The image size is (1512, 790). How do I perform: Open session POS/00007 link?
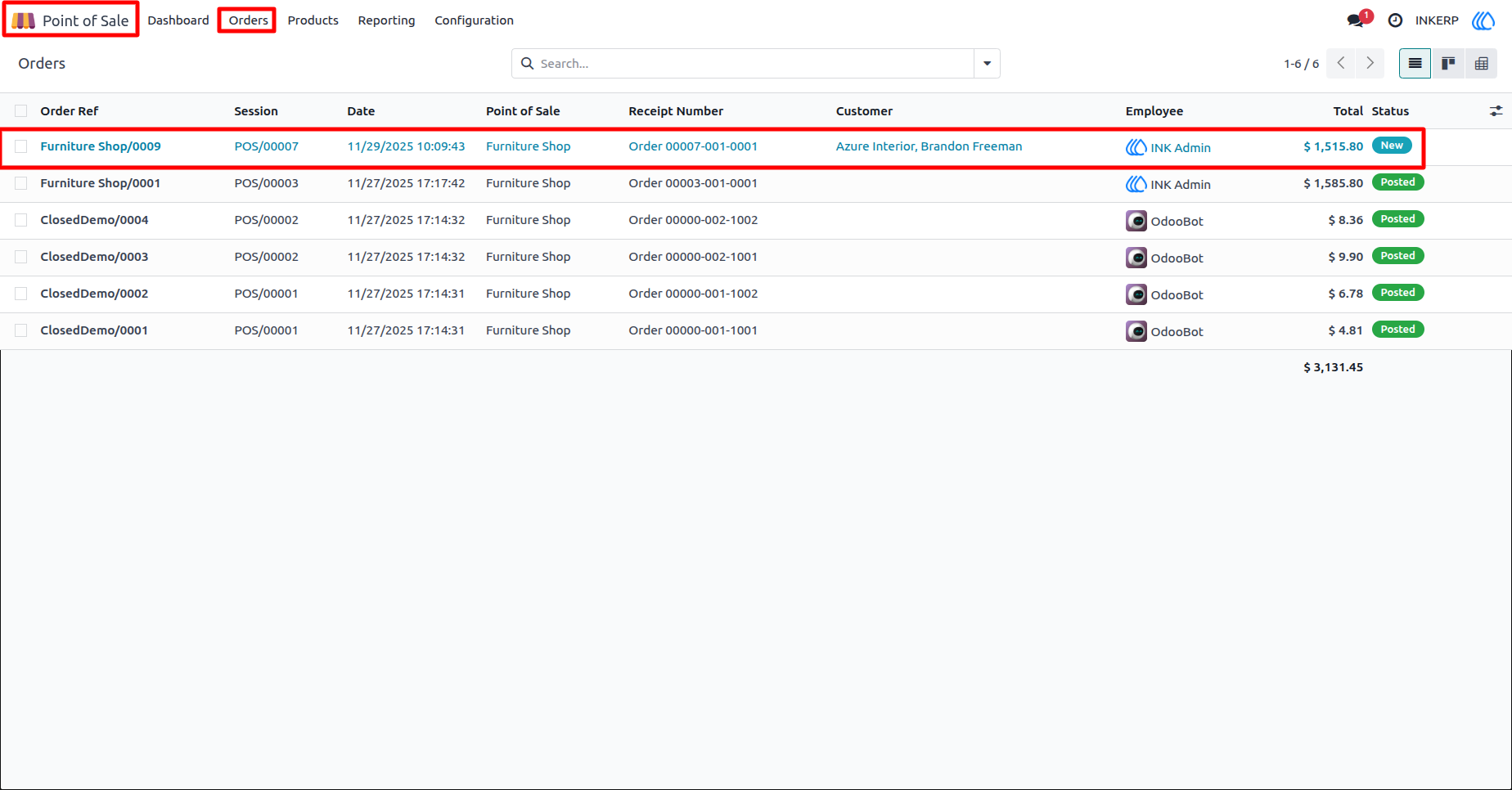click(266, 146)
